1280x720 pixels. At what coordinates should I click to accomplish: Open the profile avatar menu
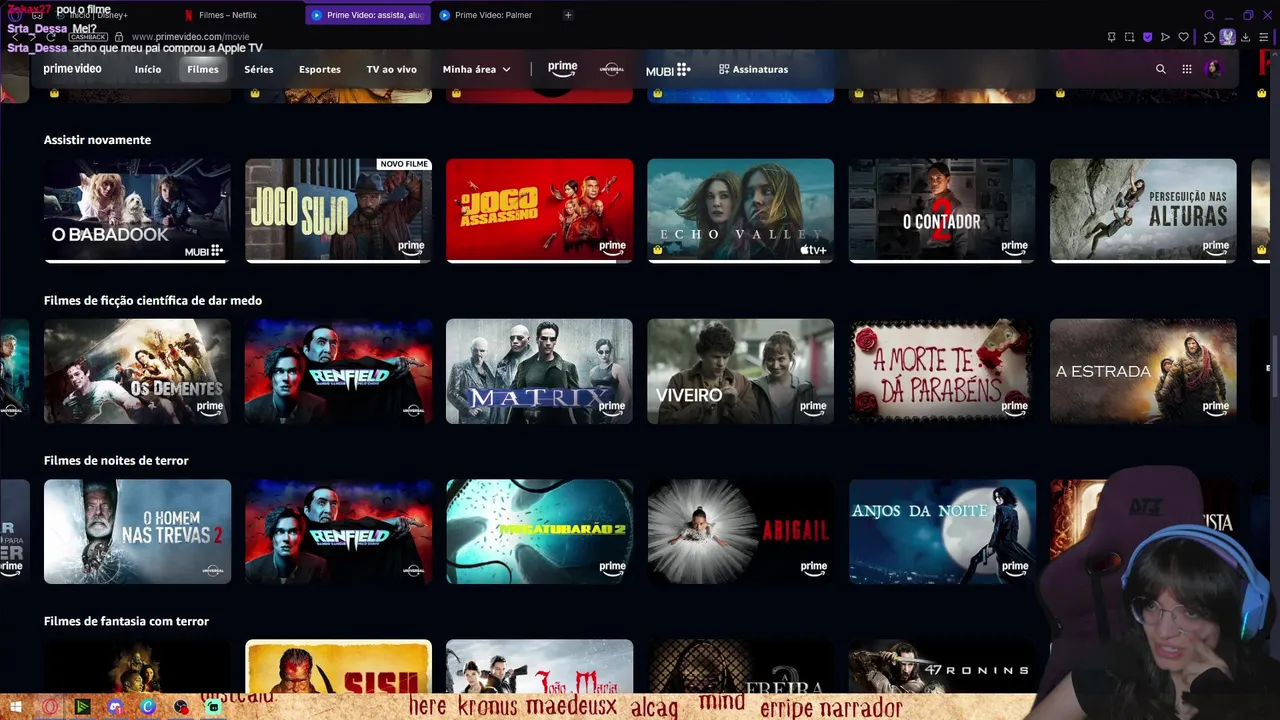(1214, 69)
